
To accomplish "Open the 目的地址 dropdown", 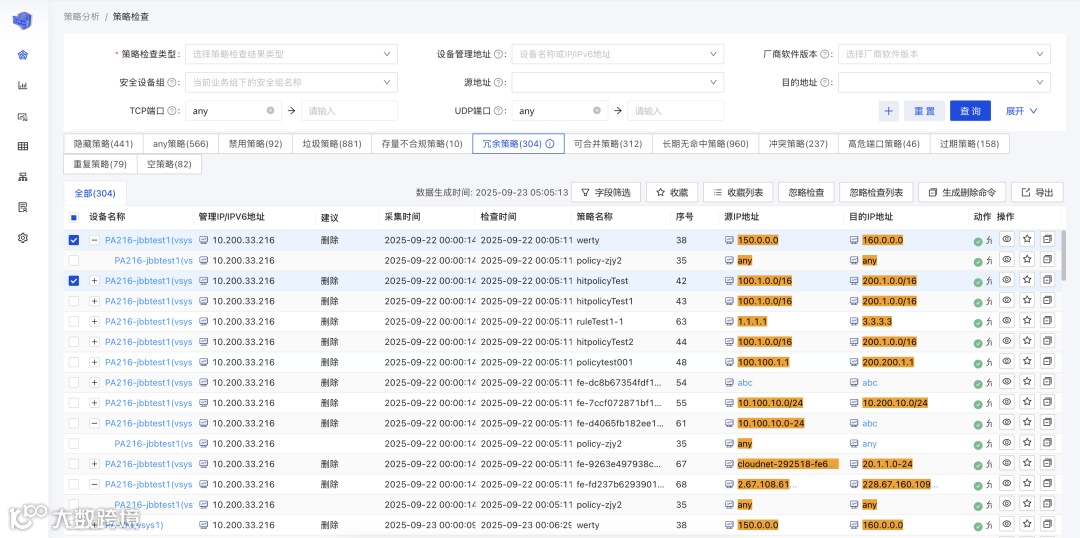I will click(944, 82).
